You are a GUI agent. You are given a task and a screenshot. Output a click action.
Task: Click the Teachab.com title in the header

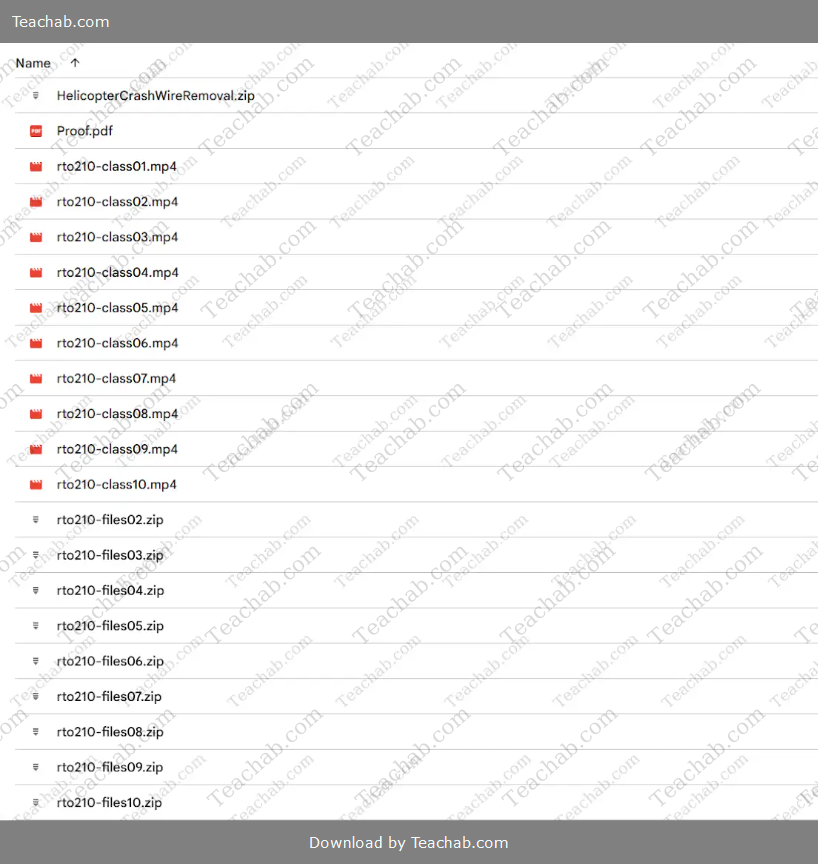[x=61, y=22]
